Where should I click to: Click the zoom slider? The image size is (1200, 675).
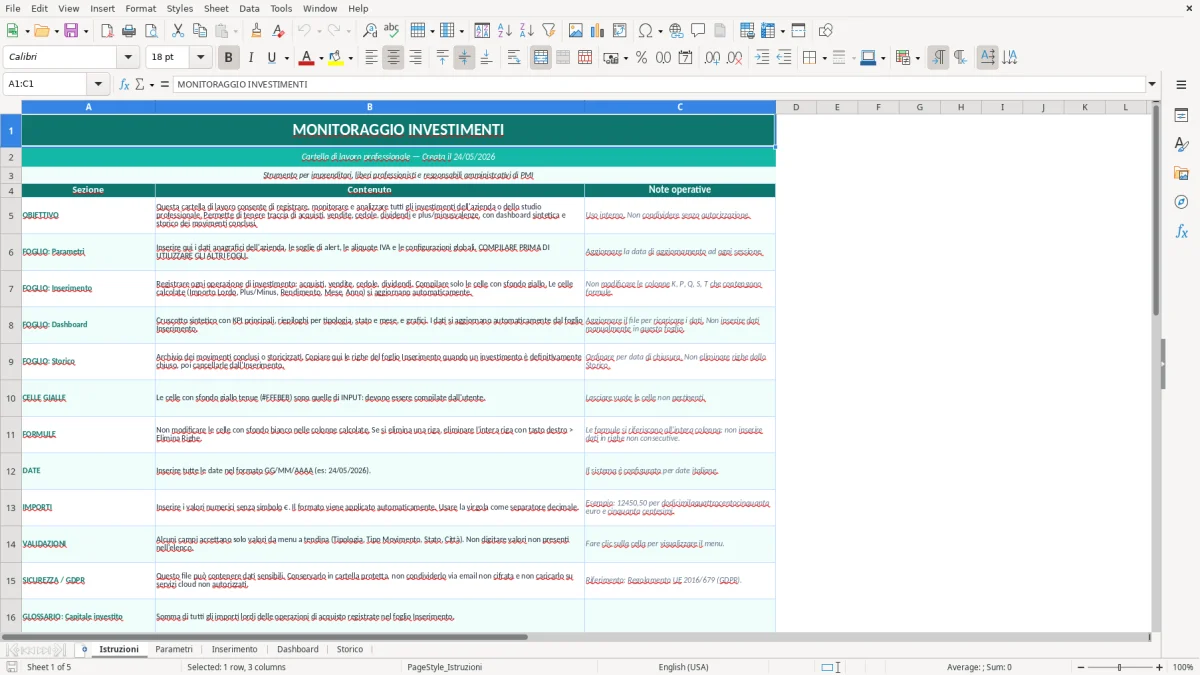(x=1119, y=667)
